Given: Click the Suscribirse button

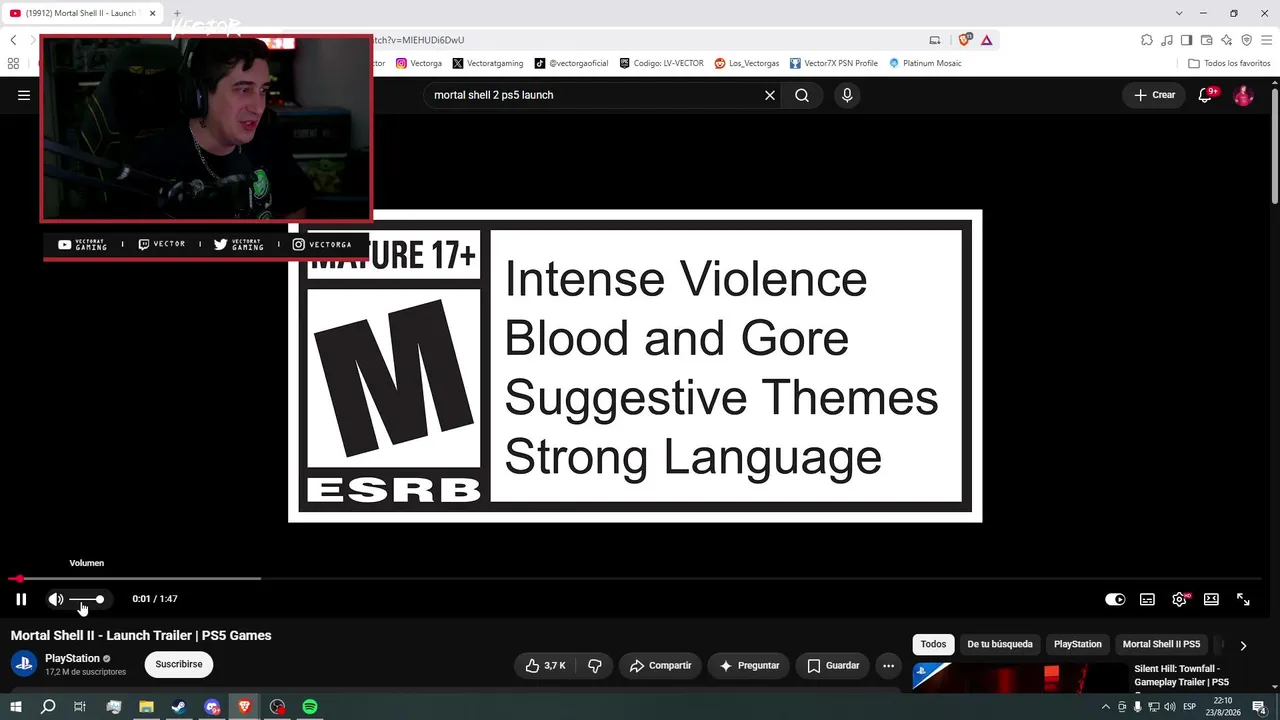Looking at the screenshot, I should point(179,664).
